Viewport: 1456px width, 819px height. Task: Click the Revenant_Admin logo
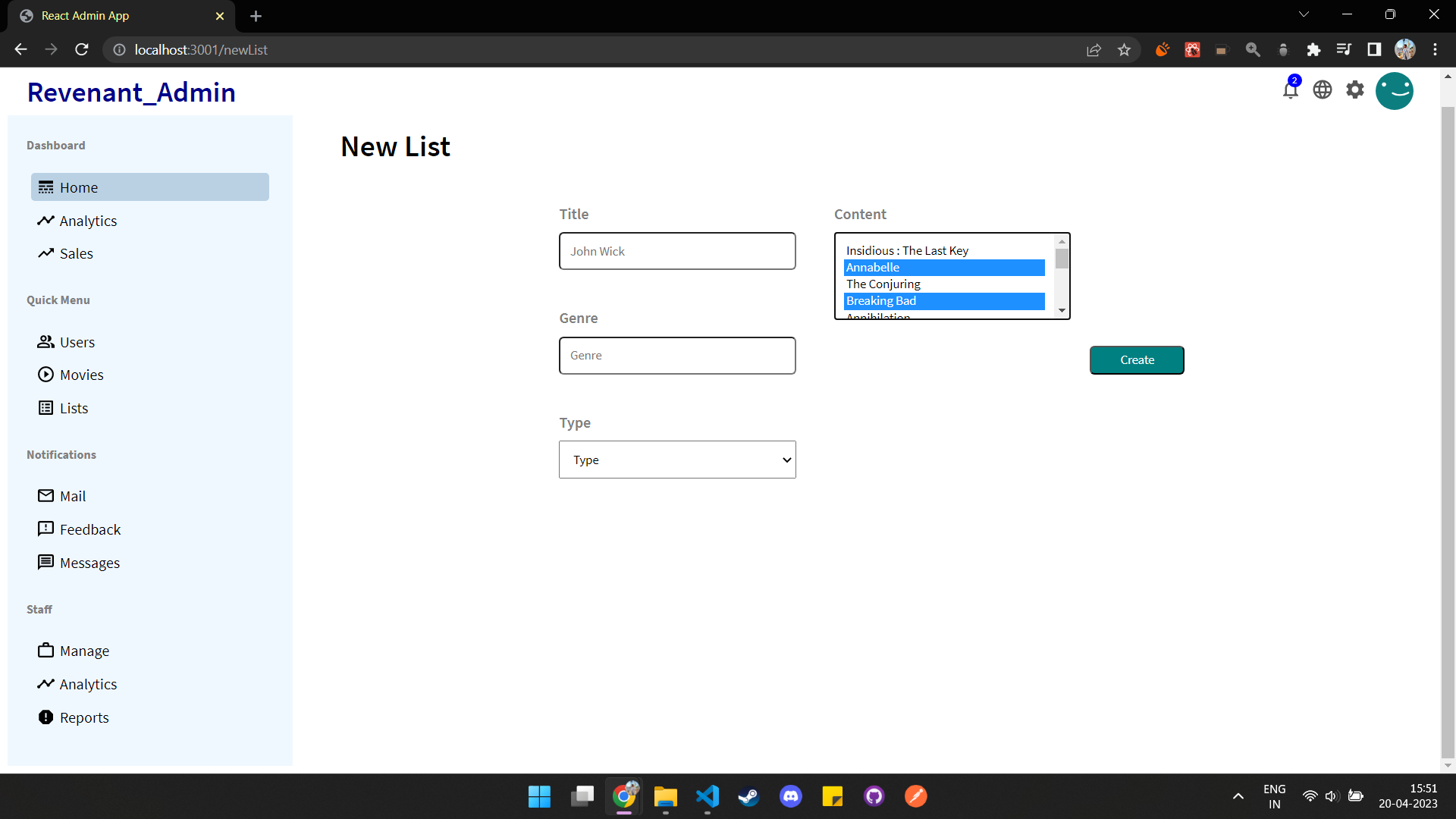pyautogui.click(x=131, y=93)
